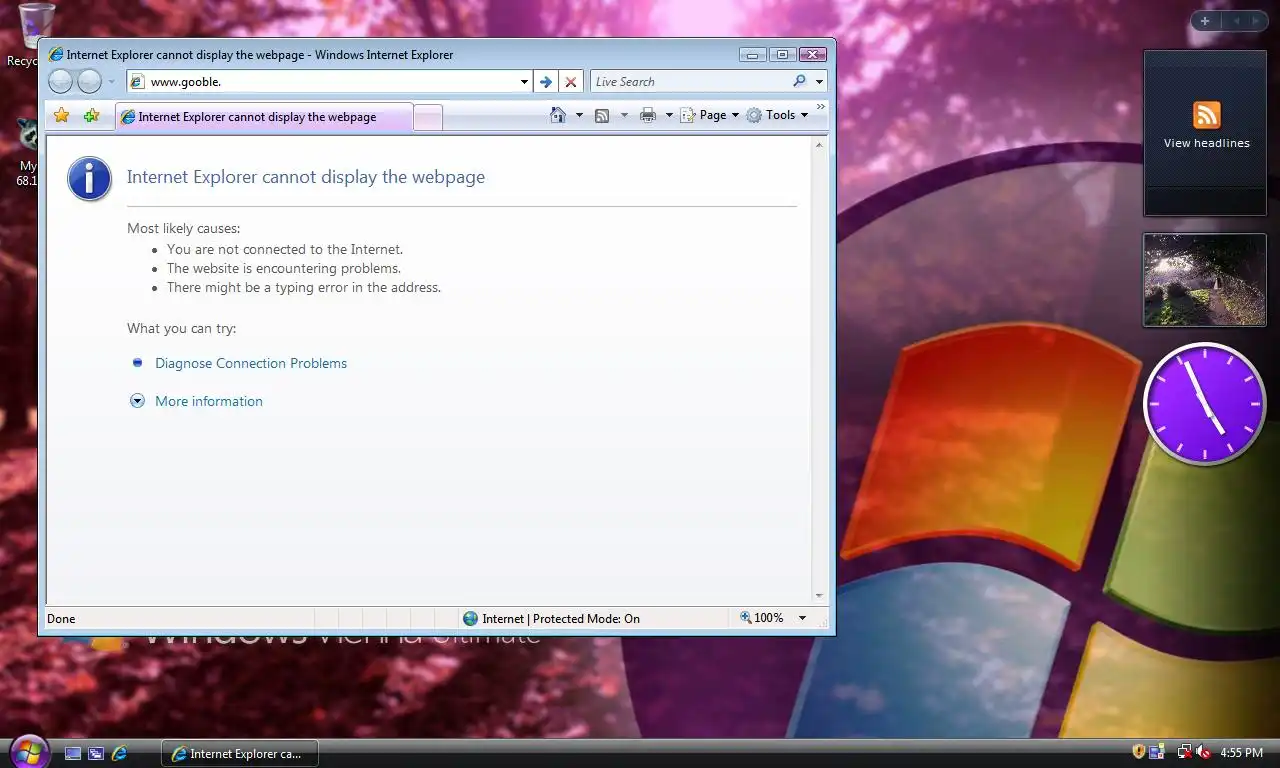Click the 100% zoom level button
Image resolution: width=1280 pixels, height=768 pixels.
(x=762, y=618)
